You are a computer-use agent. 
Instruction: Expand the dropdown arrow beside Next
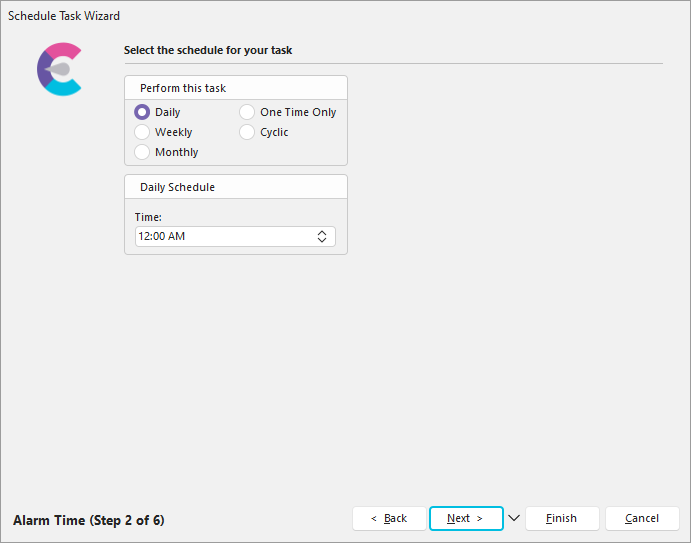(x=514, y=518)
